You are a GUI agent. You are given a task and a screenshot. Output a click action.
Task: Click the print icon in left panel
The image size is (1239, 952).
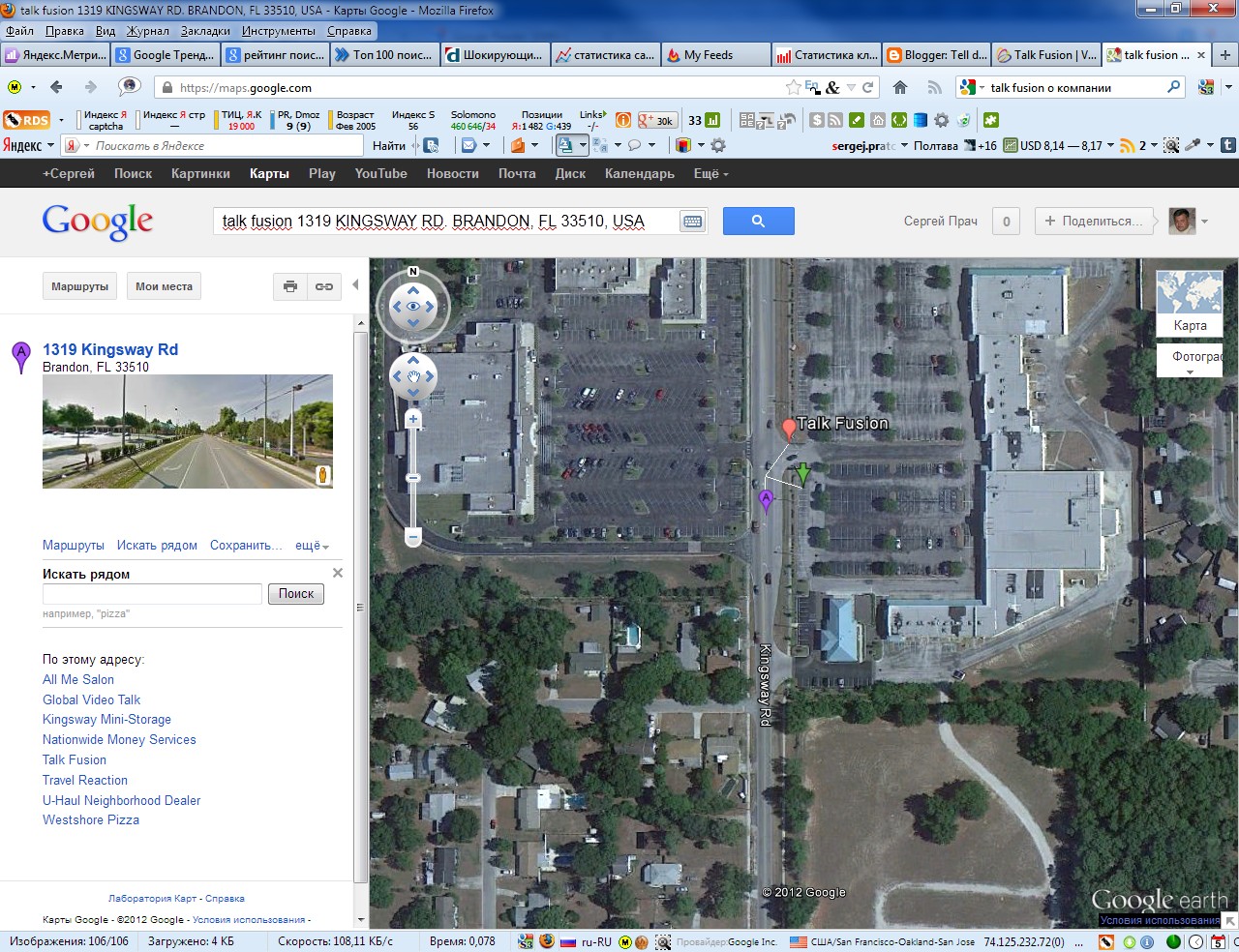click(x=289, y=286)
